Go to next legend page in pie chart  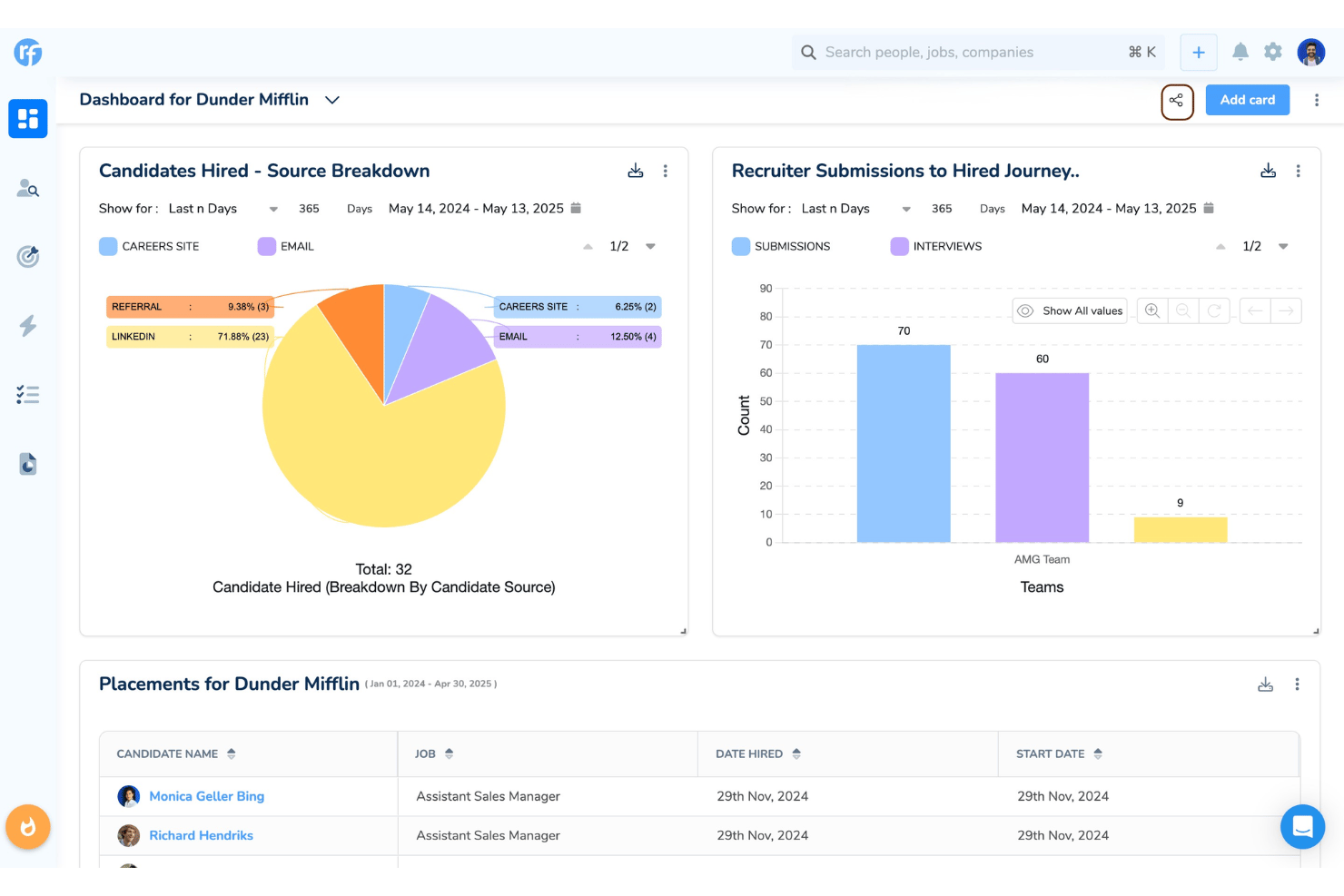[x=650, y=246]
